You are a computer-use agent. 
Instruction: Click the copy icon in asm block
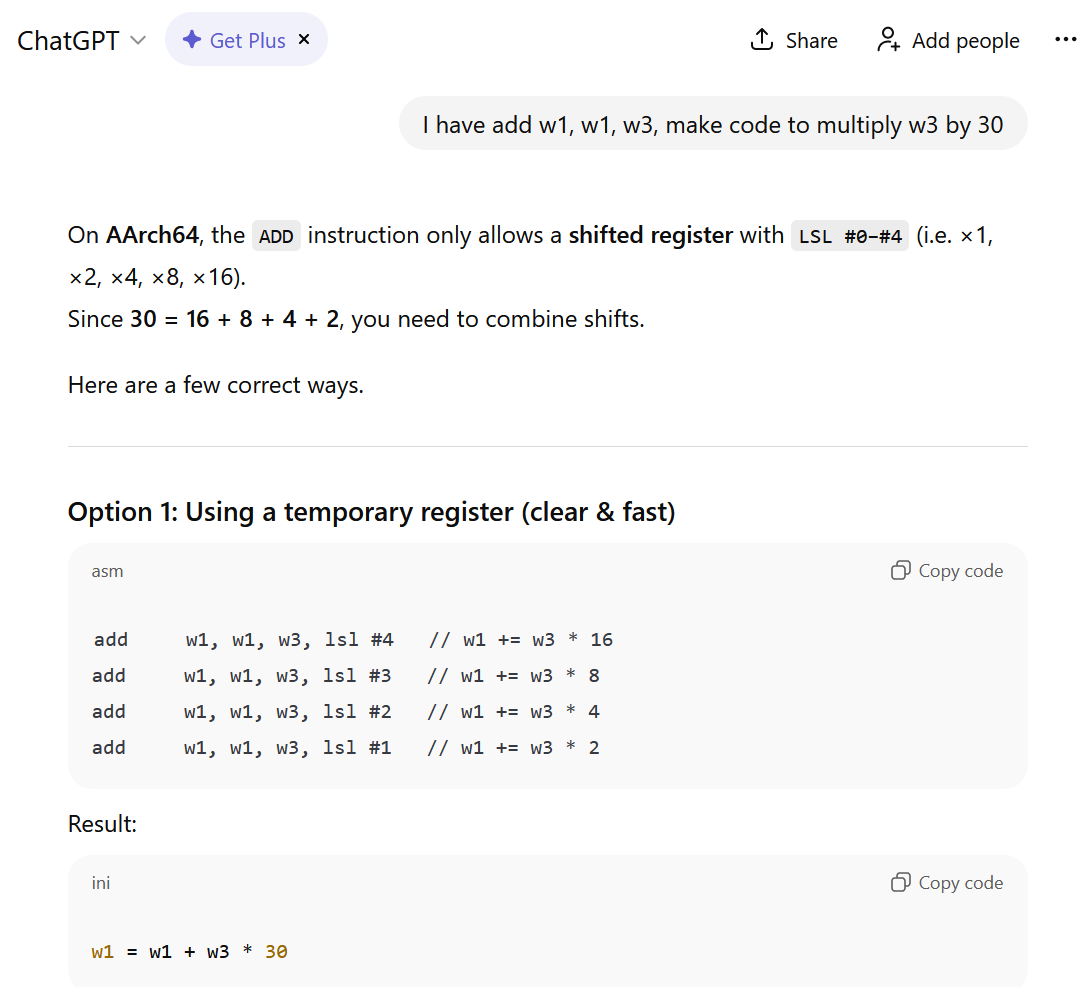[x=900, y=571]
